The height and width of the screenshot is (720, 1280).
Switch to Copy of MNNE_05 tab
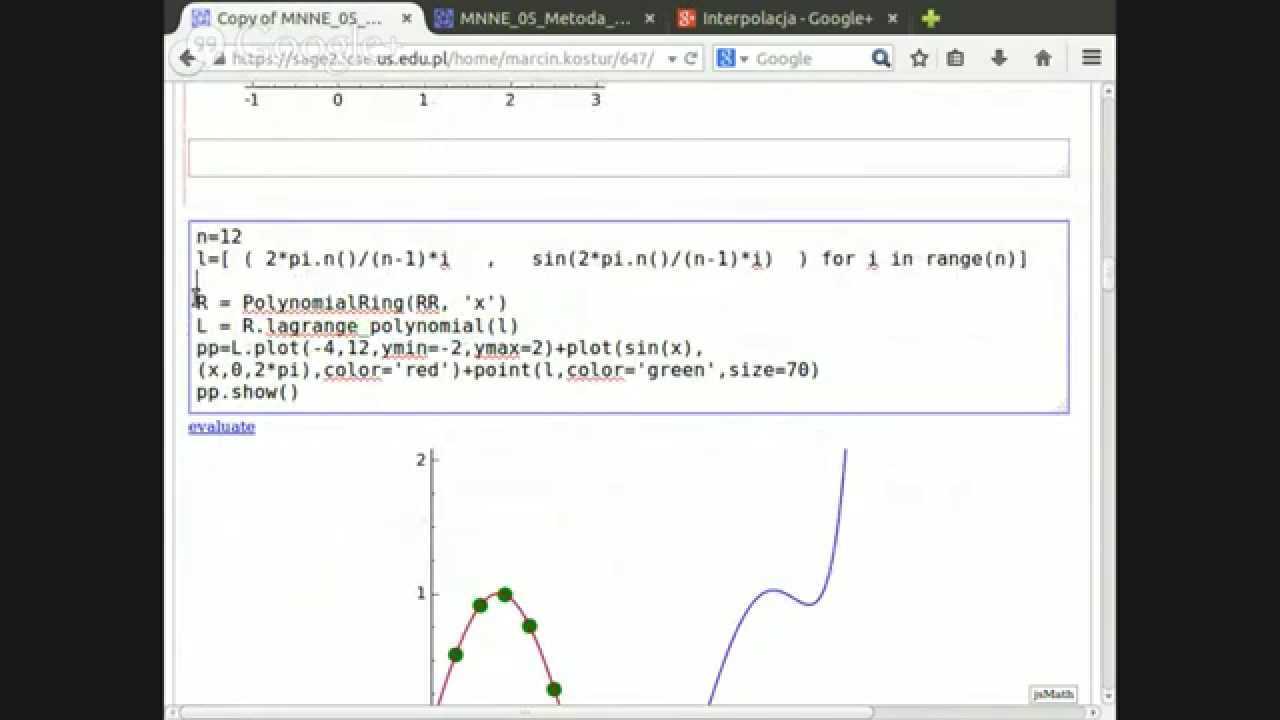click(x=300, y=18)
